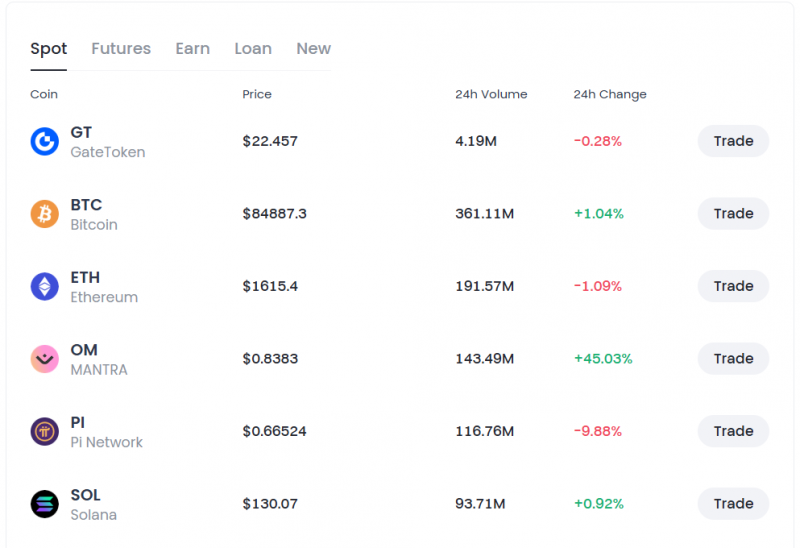The height and width of the screenshot is (548, 800).
Task: Click the Price column header
Action: coord(257,94)
